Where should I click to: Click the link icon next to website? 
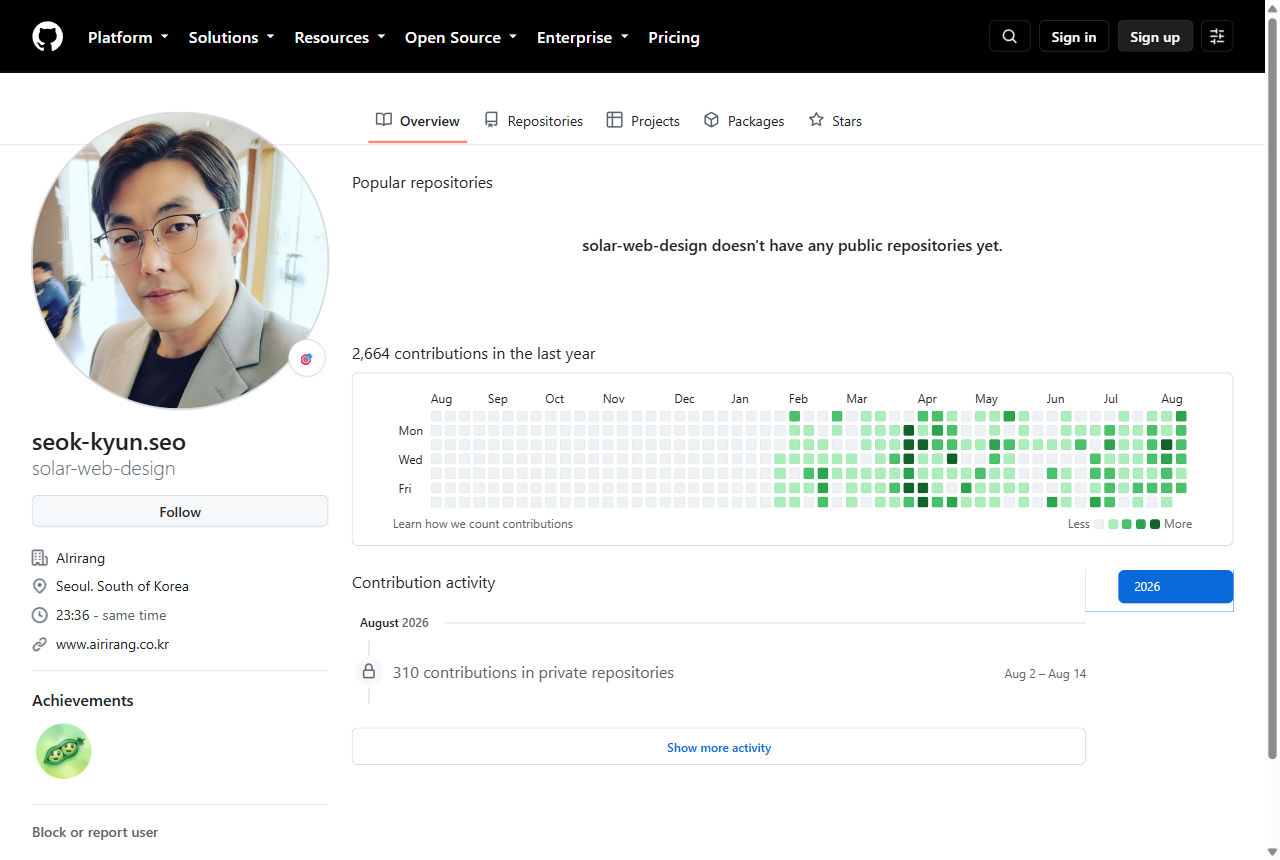[40, 644]
